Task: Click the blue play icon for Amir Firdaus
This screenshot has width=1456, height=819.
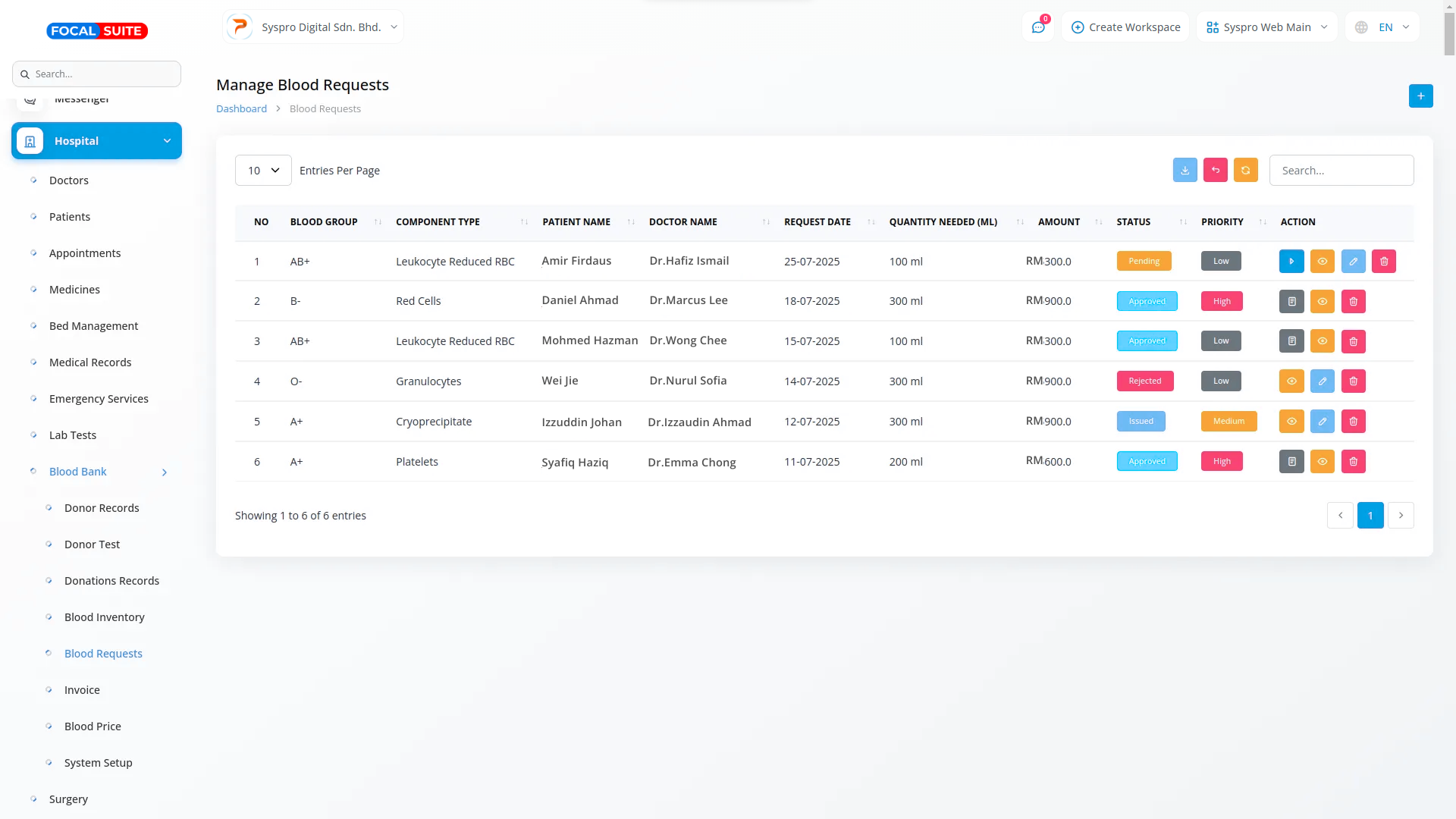Action: (x=1291, y=261)
